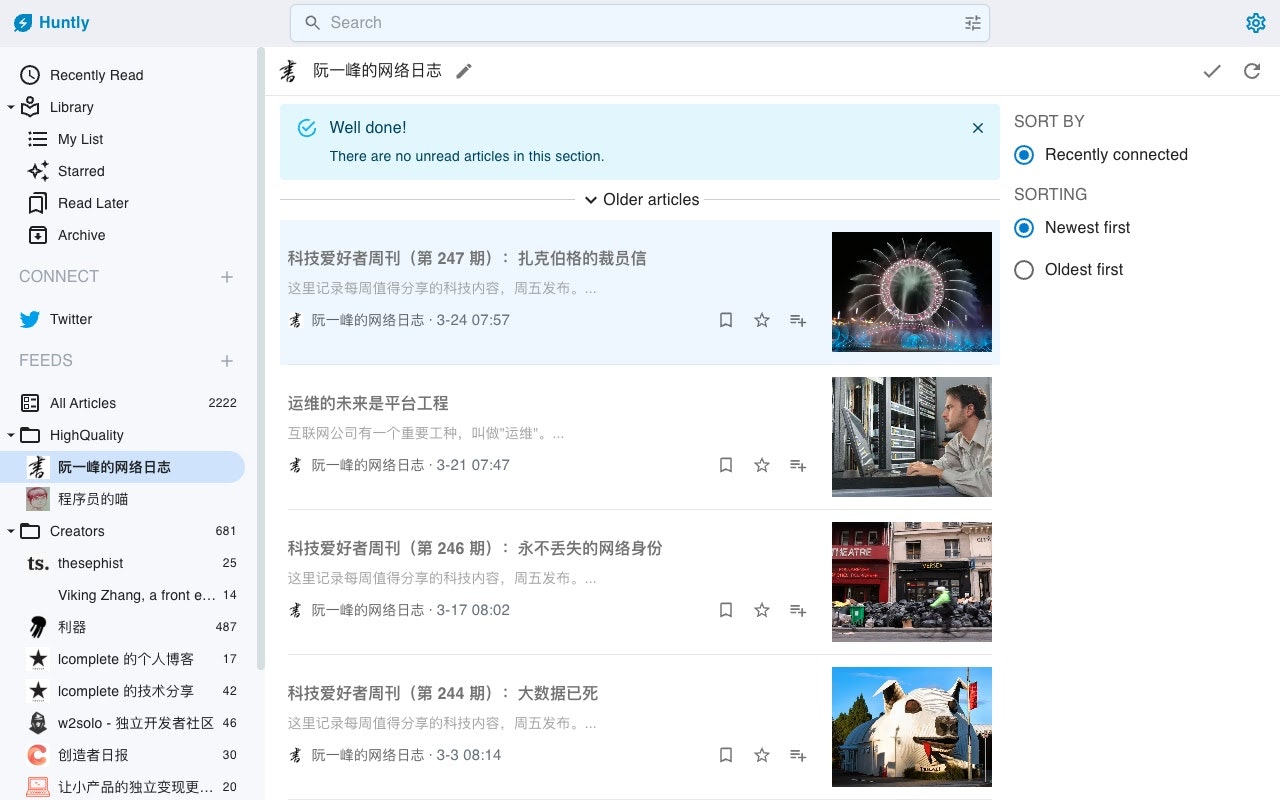1280x800 pixels.
Task: Select 阮一峰的网络日志 feed in sidebar
Action: [124, 467]
